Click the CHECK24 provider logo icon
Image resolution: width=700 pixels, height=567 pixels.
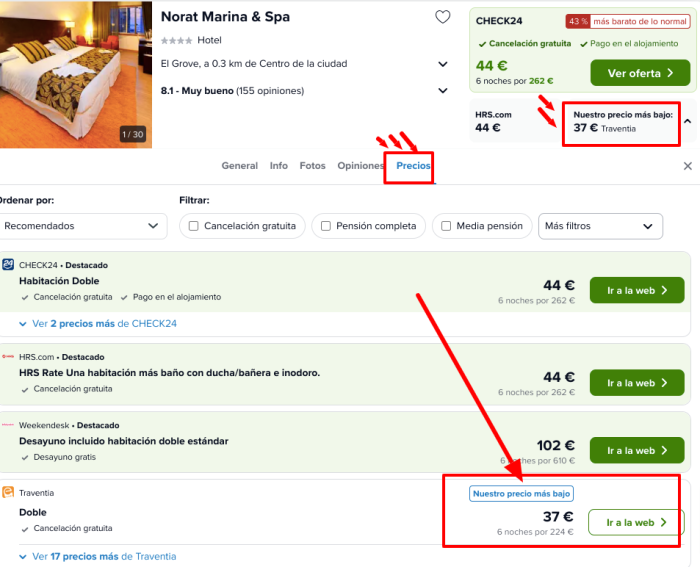click(x=8, y=264)
